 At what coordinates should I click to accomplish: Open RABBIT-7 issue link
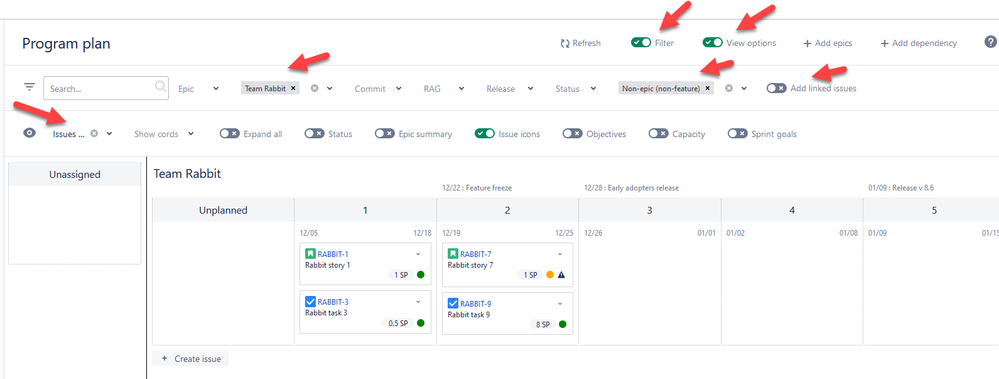[x=476, y=254]
